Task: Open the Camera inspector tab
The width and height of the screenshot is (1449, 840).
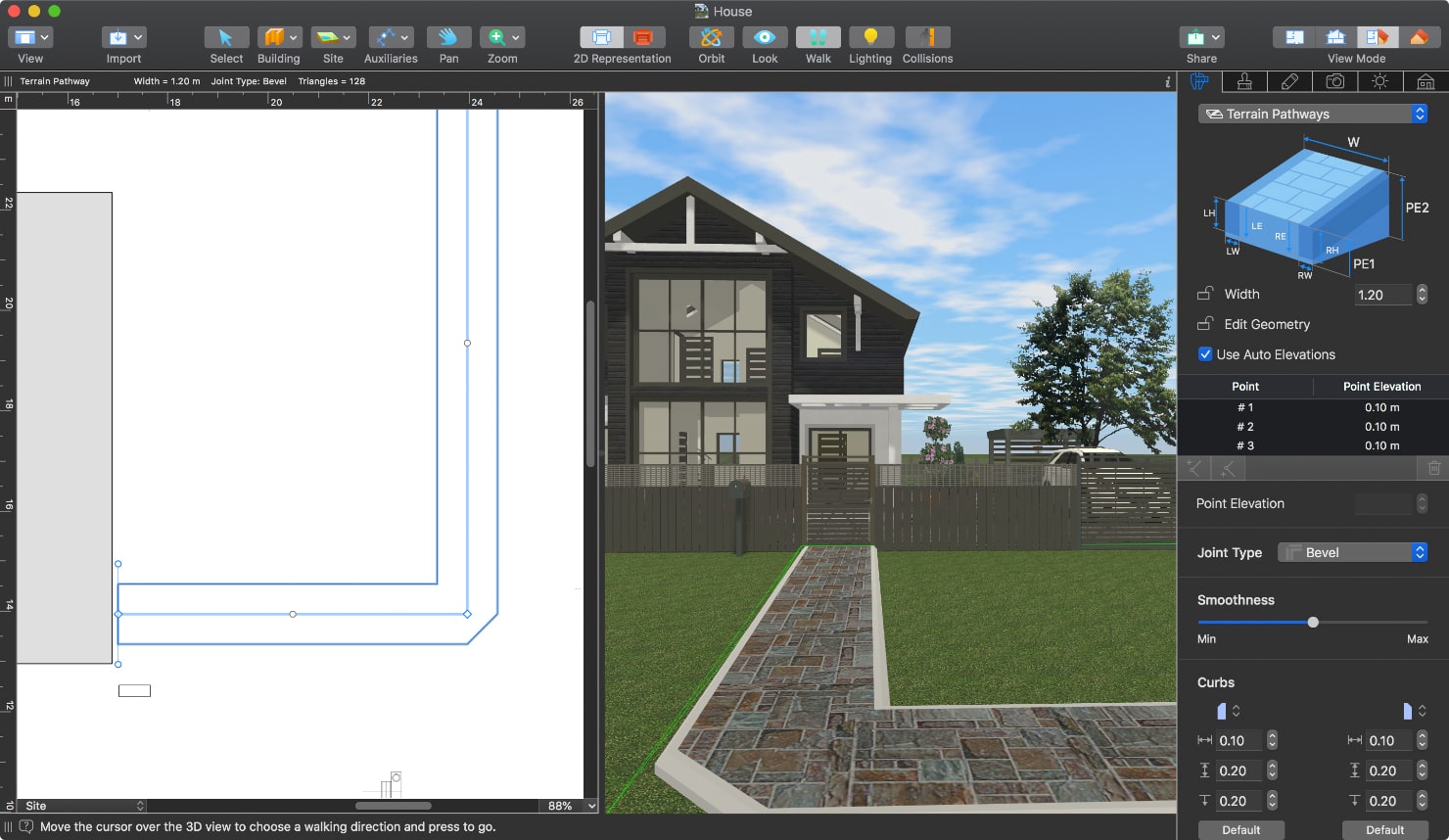Action: (x=1335, y=82)
